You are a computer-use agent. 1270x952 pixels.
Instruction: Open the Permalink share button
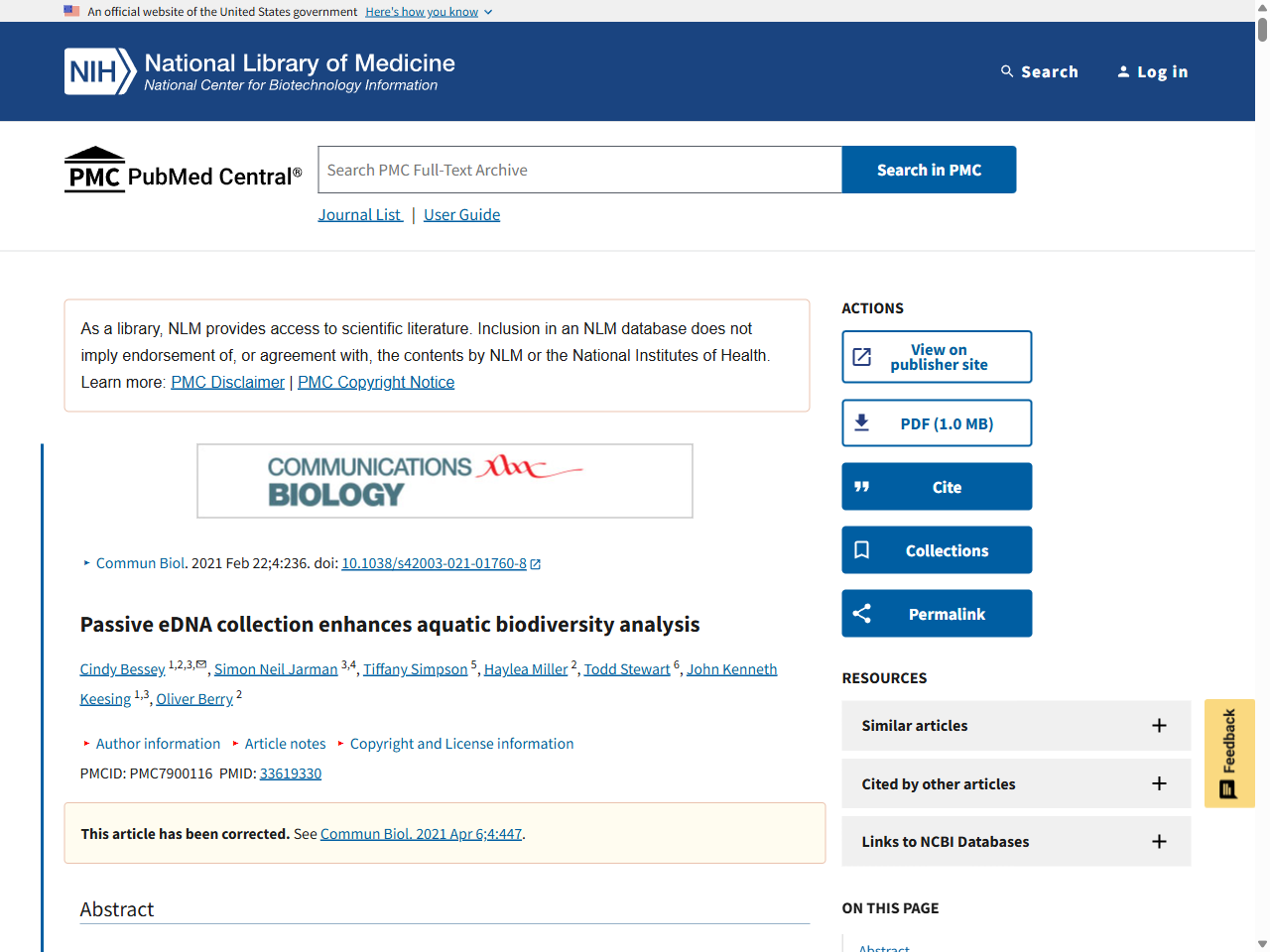(x=937, y=614)
